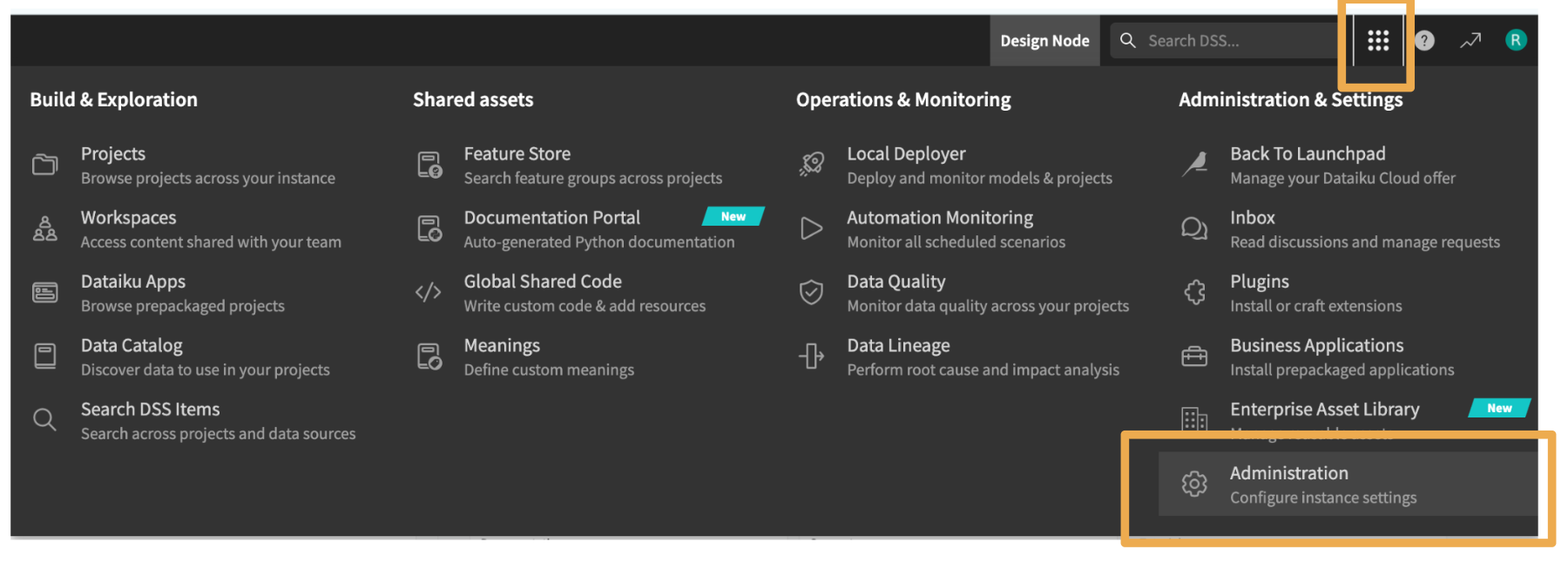Click the Plugins puzzle piece icon
Image resolution: width=1568 pixels, height=563 pixels.
pyautogui.click(x=1194, y=292)
